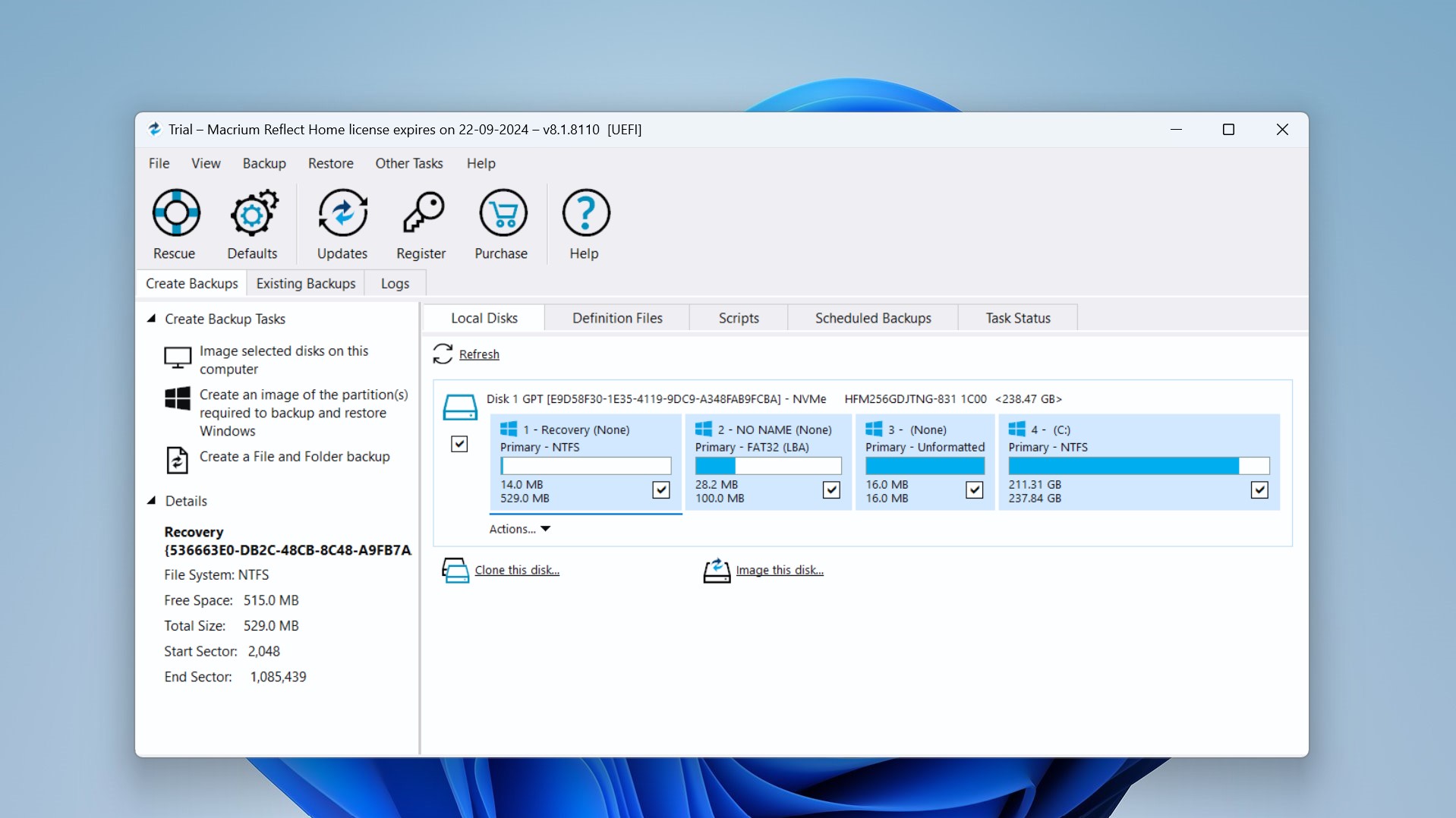Select the Create Backups tab
Viewport: 1456px width, 818px height.
pyautogui.click(x=191, y=283)
